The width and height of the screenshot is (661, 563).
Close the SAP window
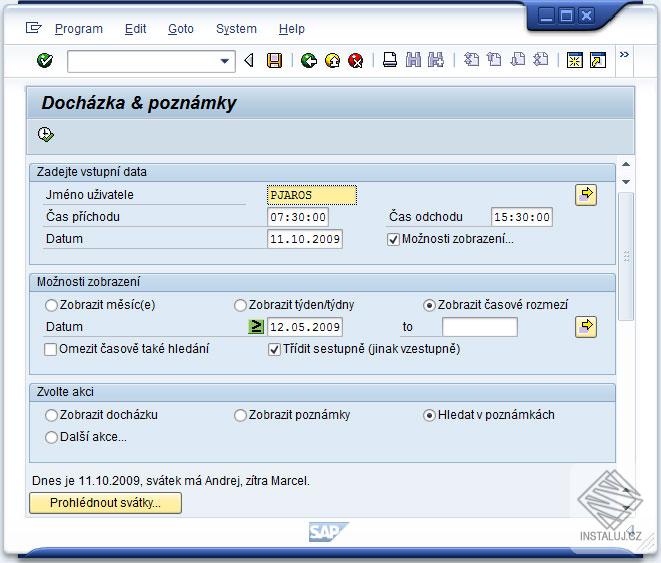tap(586, 16)
